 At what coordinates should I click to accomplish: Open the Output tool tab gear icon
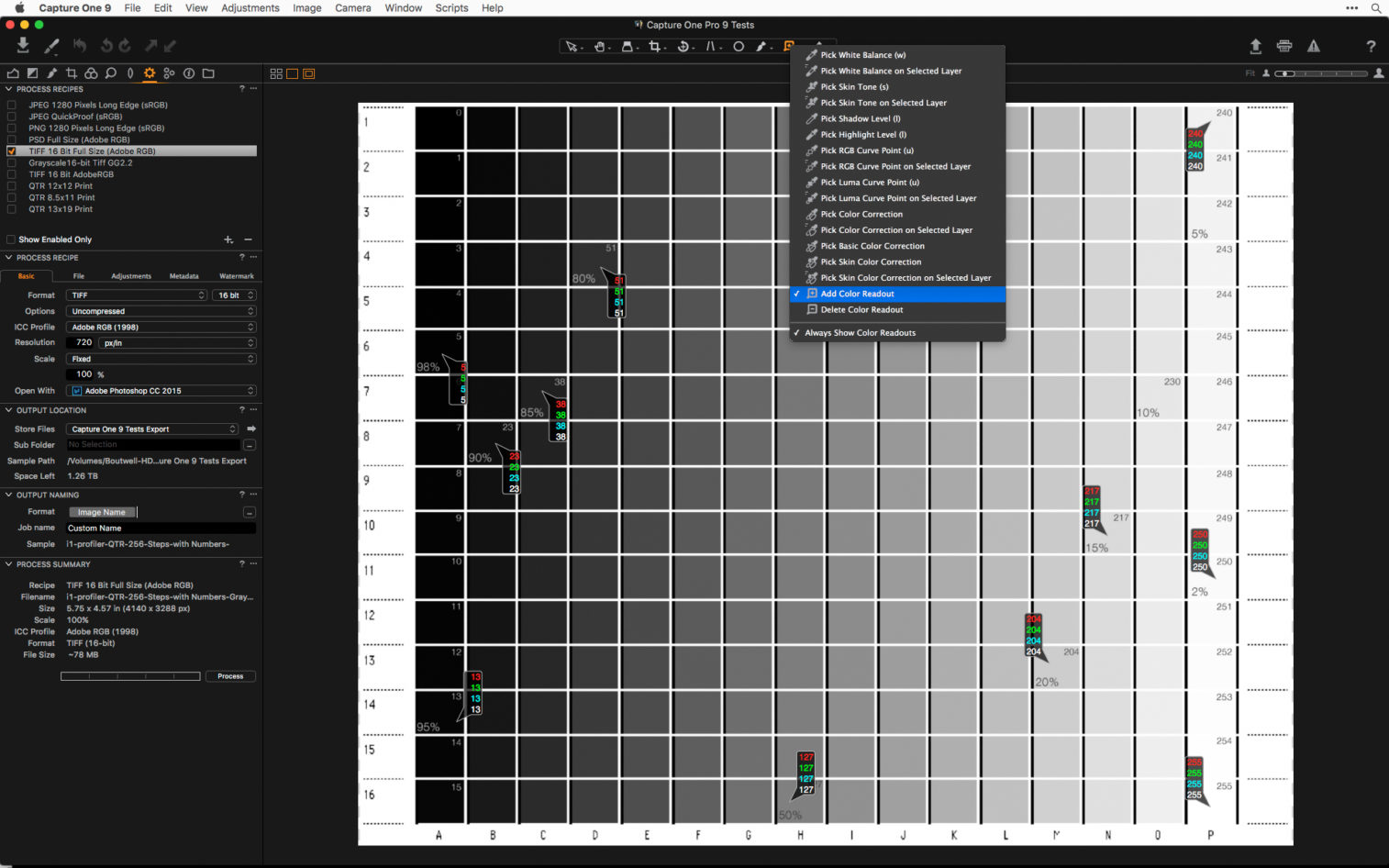coord(150,73)
